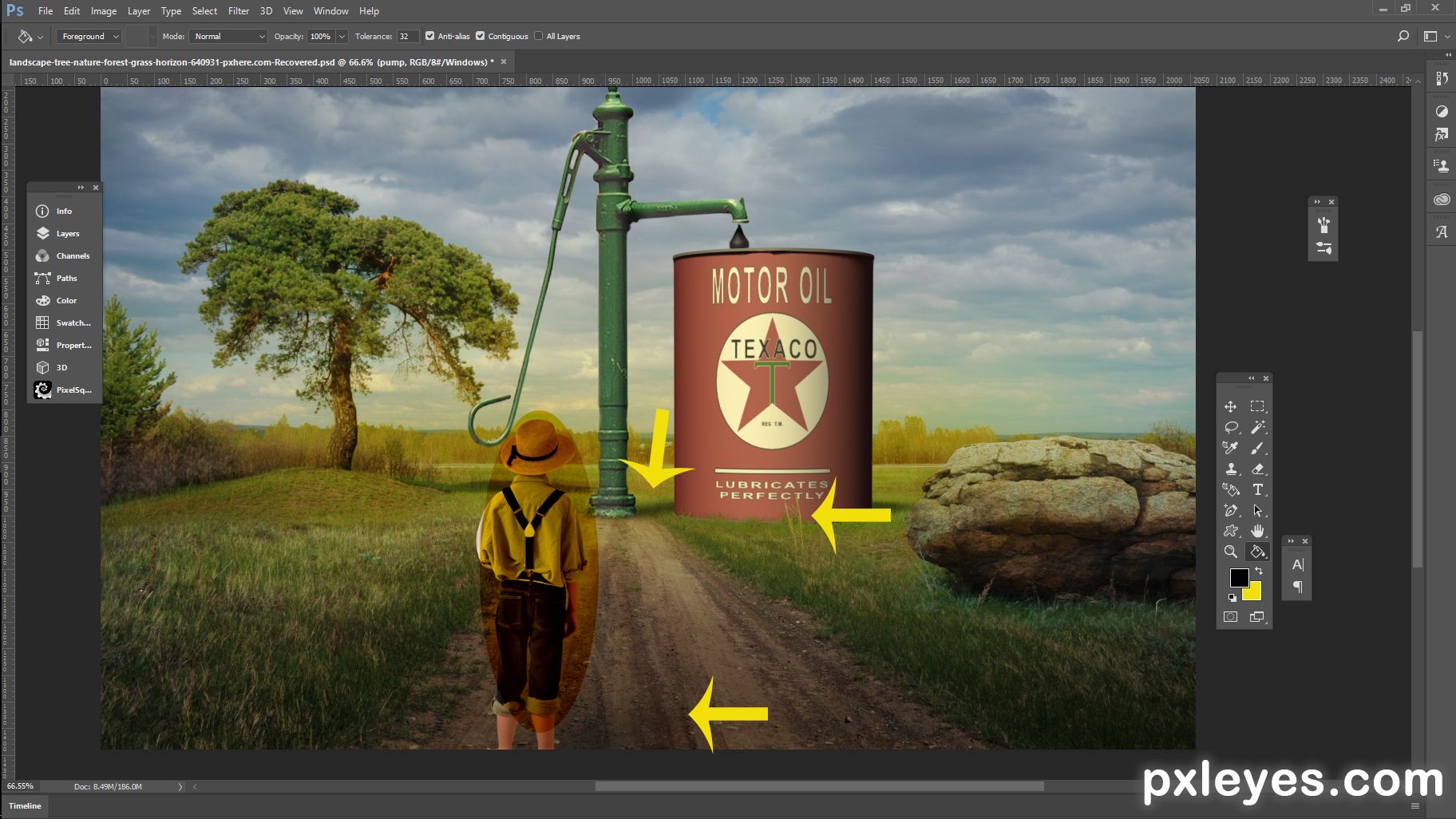The width and height of the screenshot is (1456, 819).
Task: Select the Zoom tool in toolbox
Action: (x=1230, y=552)
